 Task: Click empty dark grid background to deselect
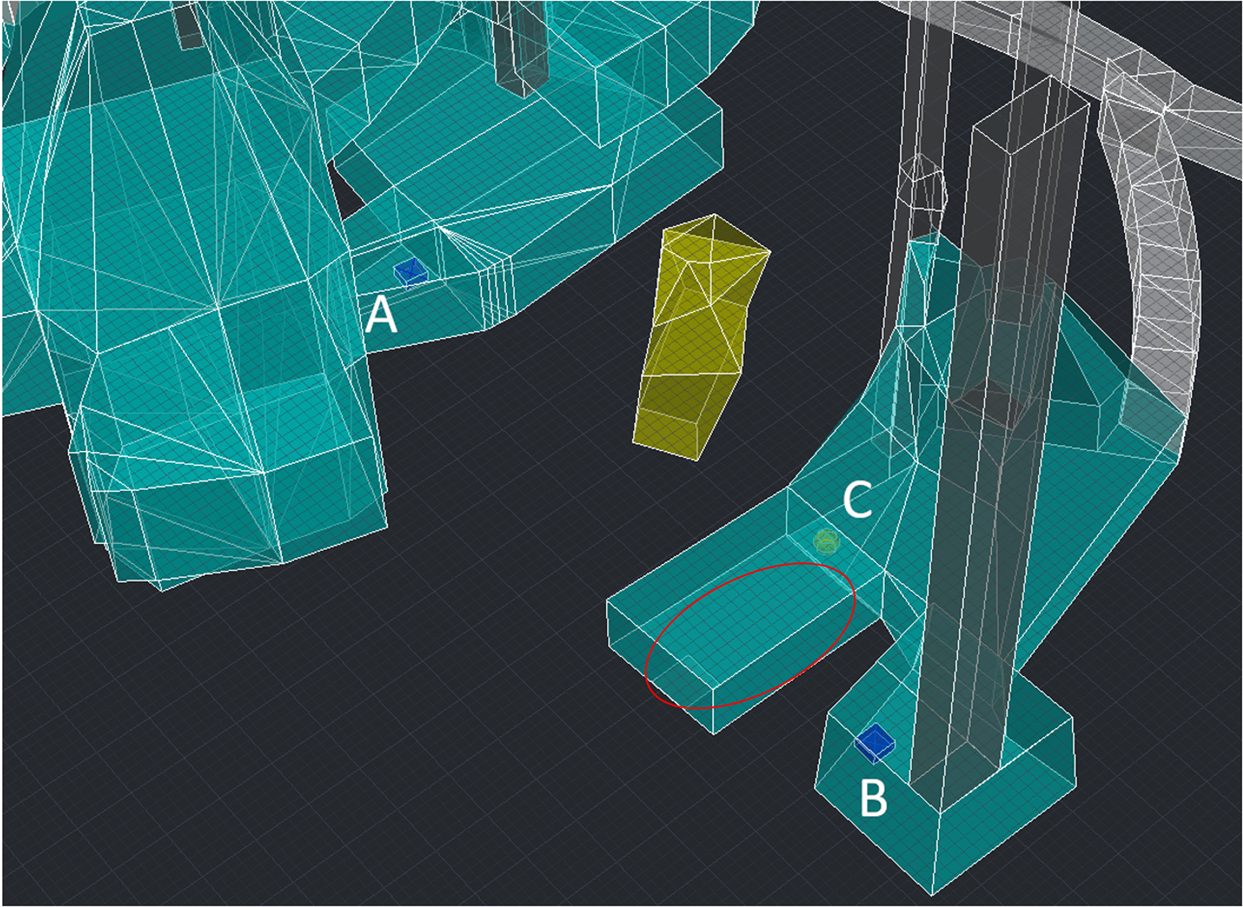coord(400,750)
